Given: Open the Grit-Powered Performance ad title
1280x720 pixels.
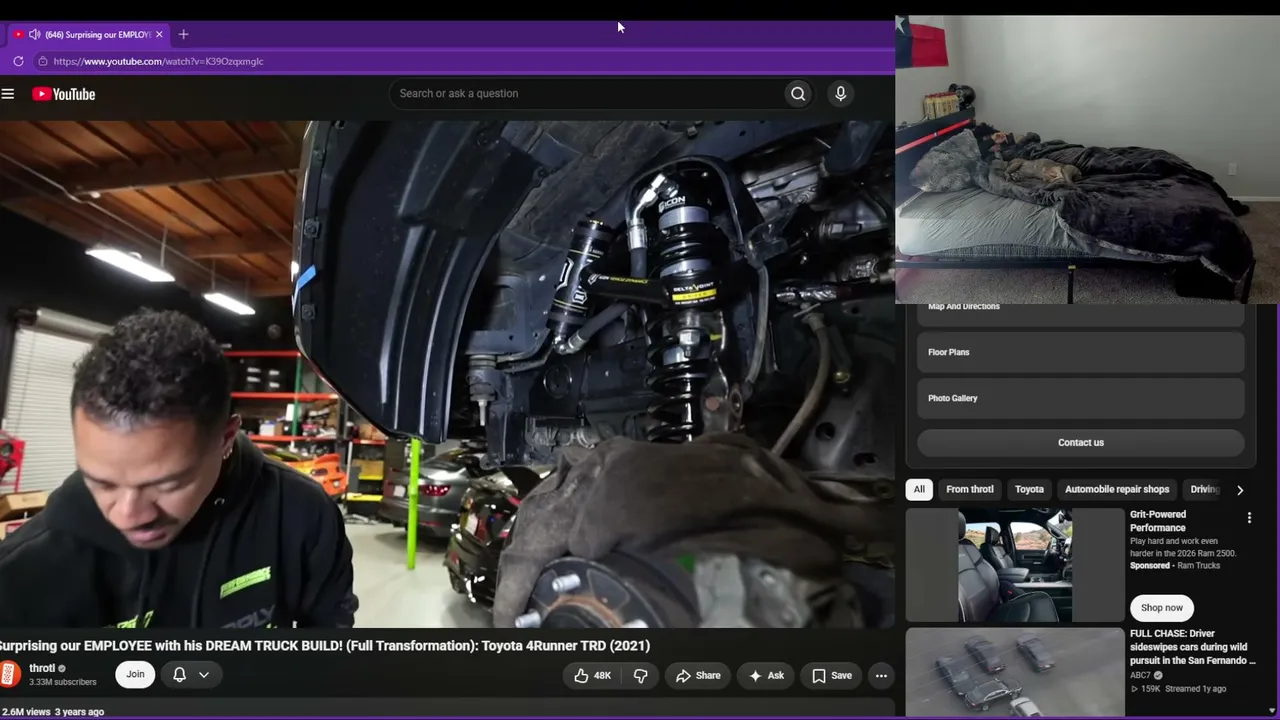Looking at the screenshot, I should click(x=1158, y=521).
